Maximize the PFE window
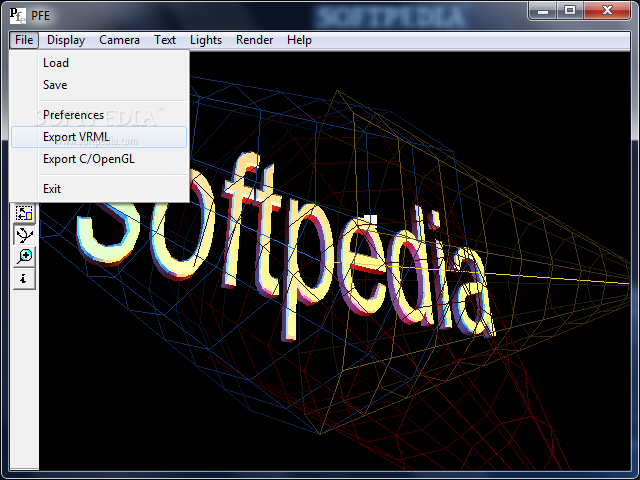The width and height of the screenshot is (640, 480). click(570, 10)
